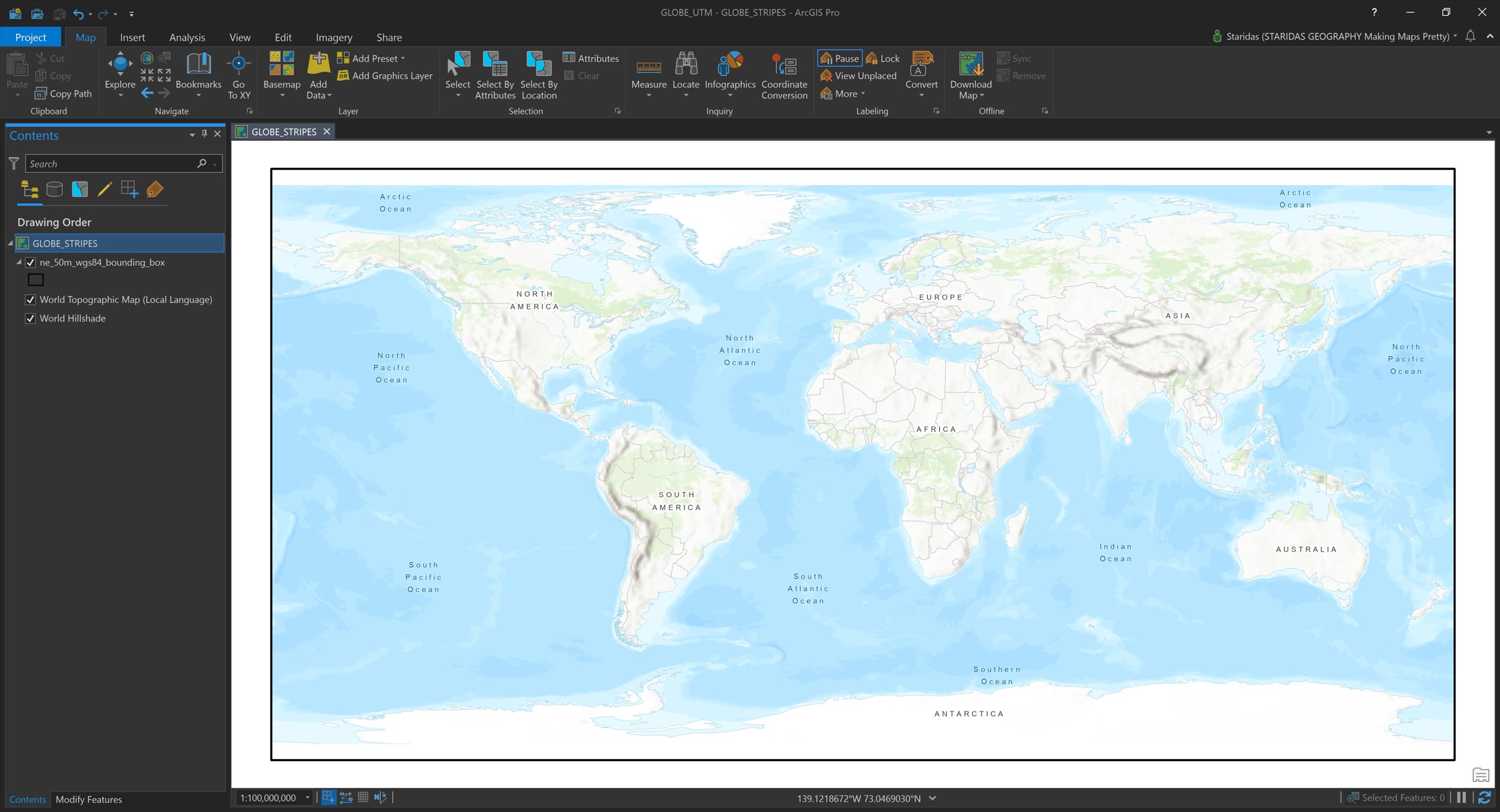Open the map scale dropdown
The width and height of the screenshot is (1500, 812).
(307, 798)
